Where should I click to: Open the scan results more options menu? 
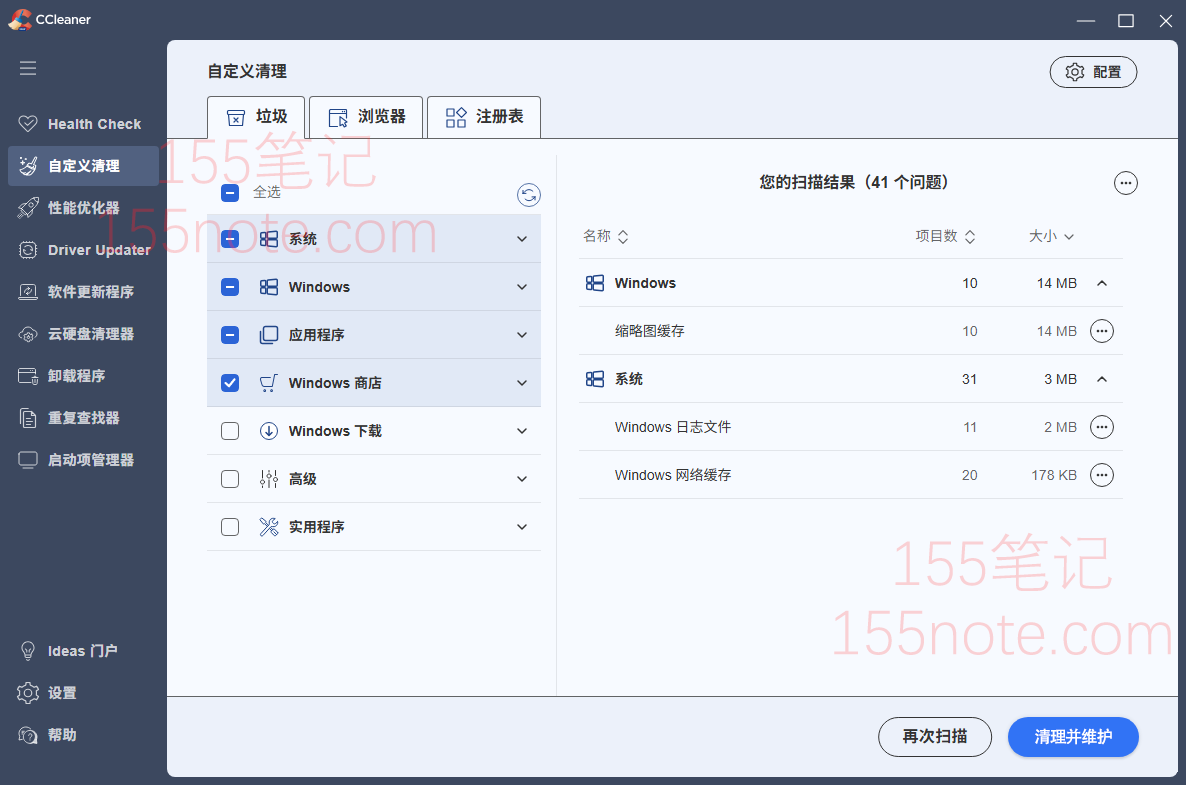(1125, 183)
